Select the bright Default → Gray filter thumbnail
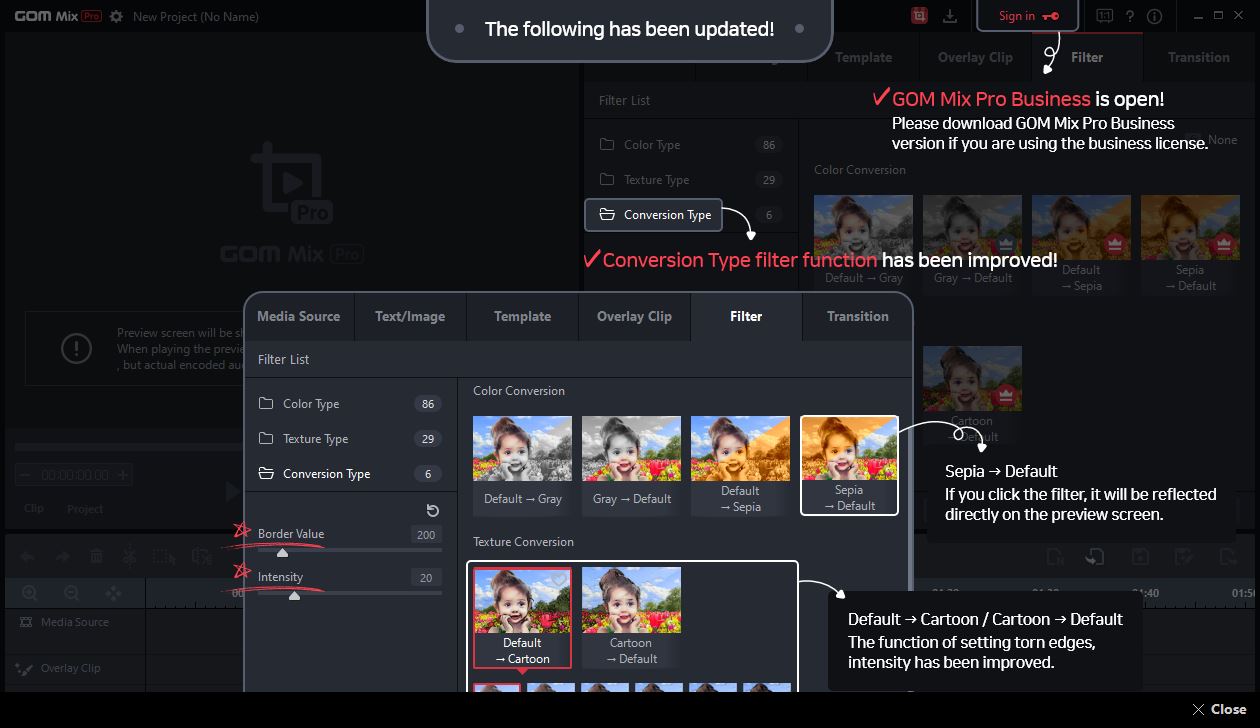 pos(522,465)
